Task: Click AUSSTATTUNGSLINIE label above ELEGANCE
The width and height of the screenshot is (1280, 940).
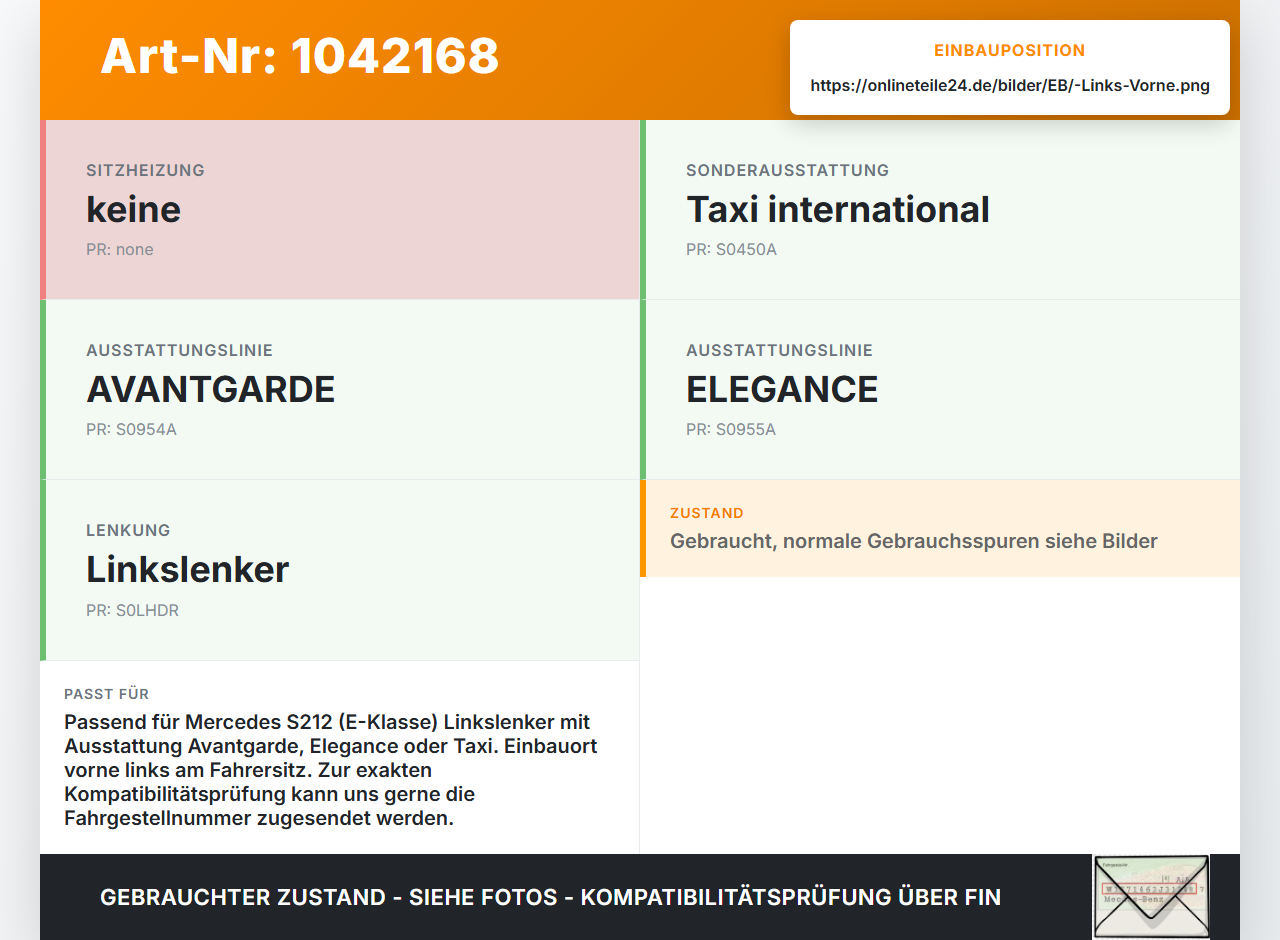Action: click(779, 350)
